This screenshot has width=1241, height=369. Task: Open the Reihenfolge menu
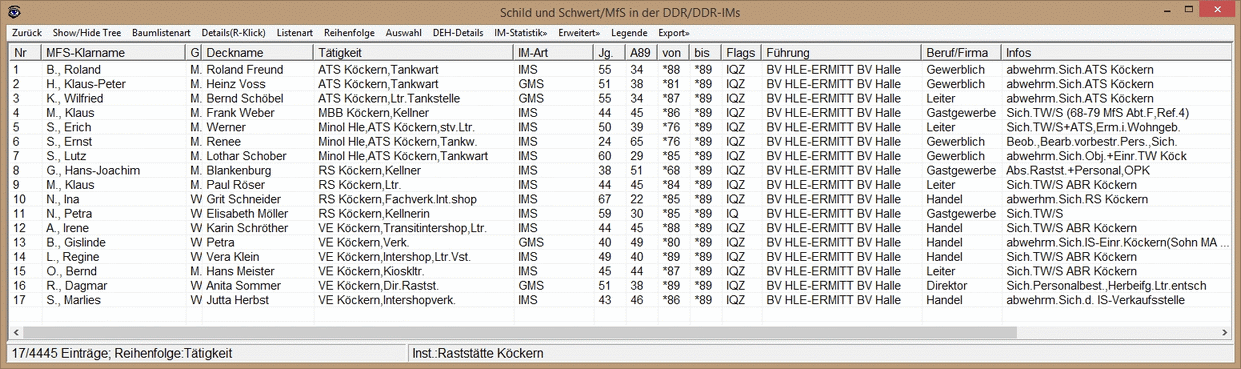point(349,33)
